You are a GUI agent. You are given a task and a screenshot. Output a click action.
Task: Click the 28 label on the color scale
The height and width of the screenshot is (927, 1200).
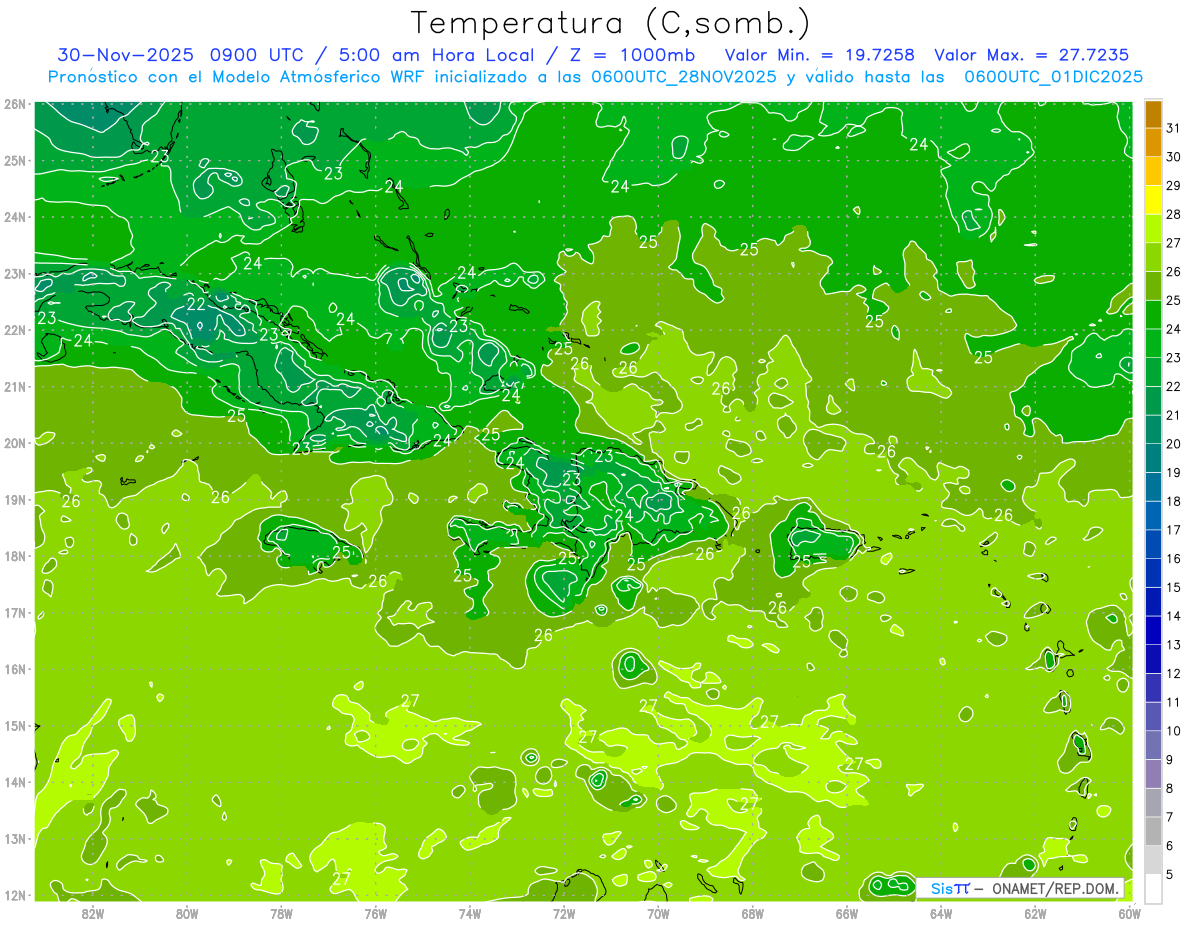pos(1173,214)
